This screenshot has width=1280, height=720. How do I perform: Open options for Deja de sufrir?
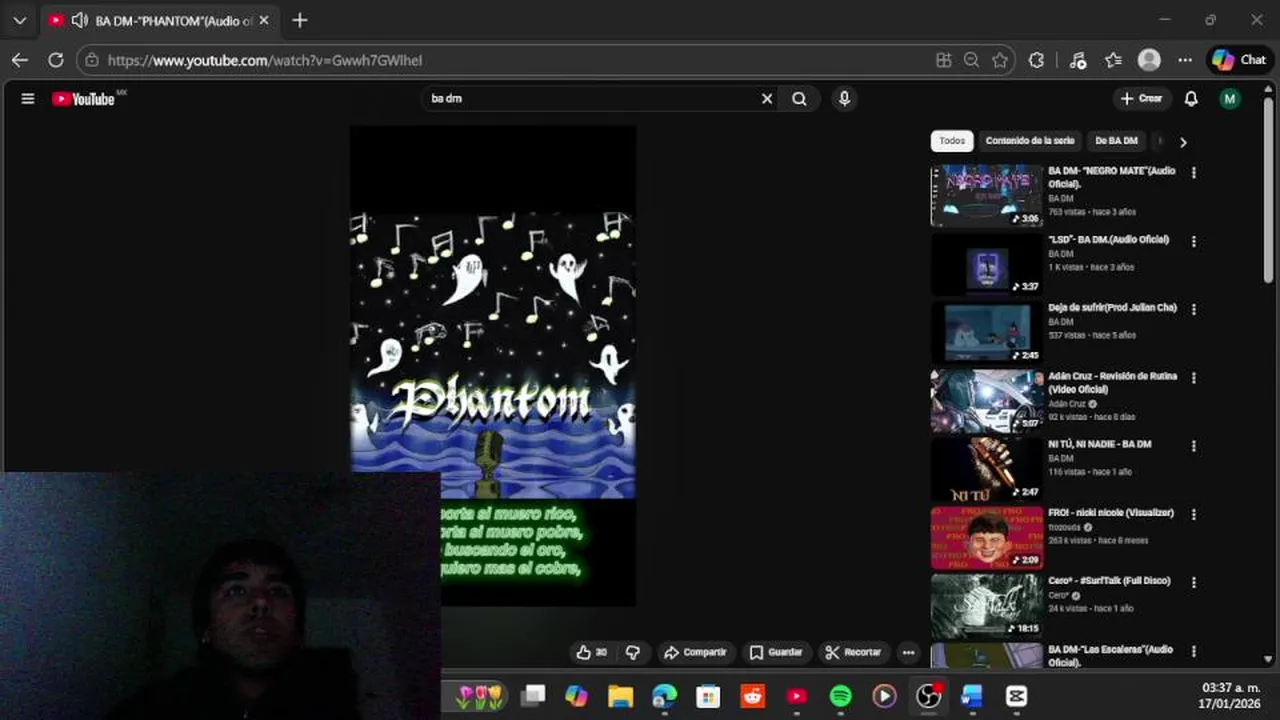[x=1193, y=309]
